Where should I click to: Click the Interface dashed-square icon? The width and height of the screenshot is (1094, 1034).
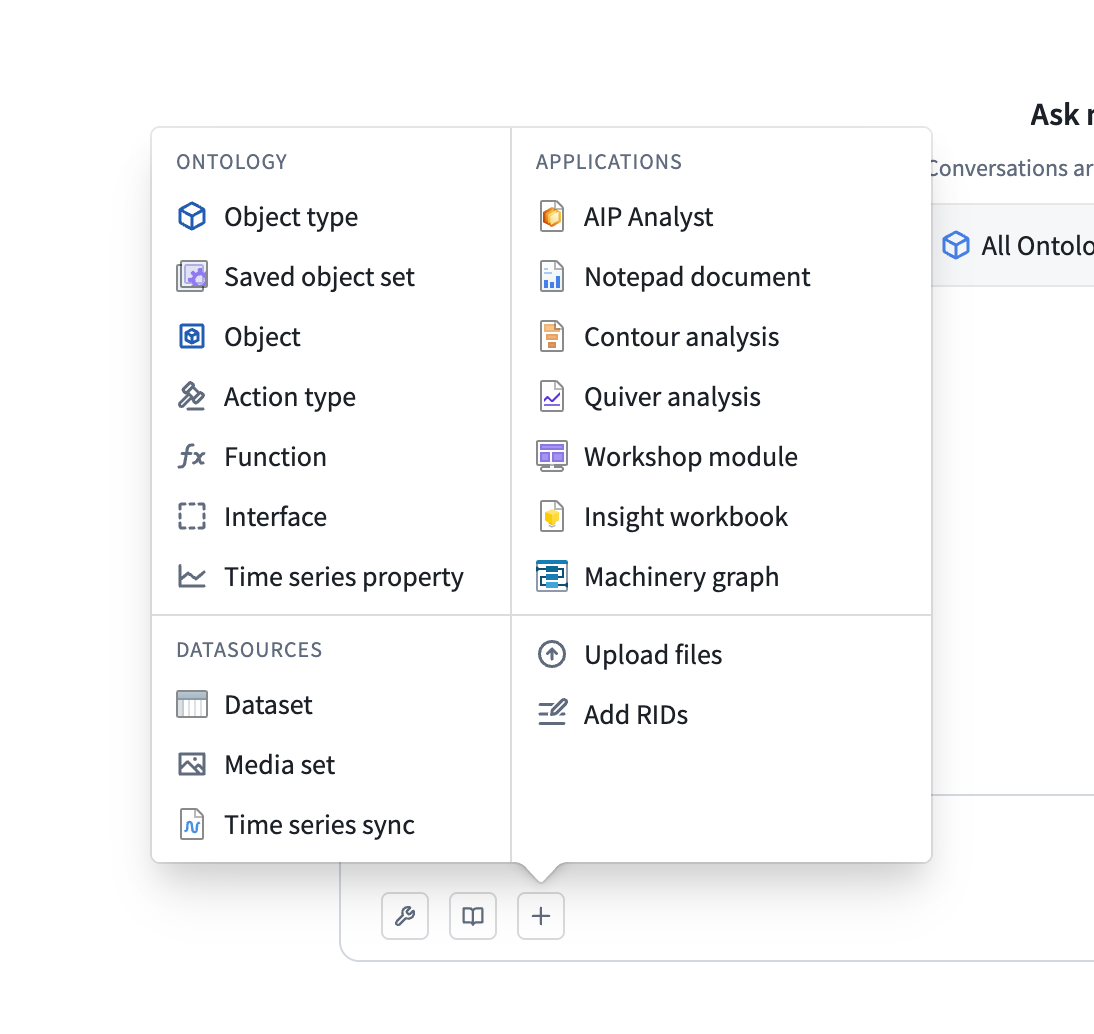[192, 516]
